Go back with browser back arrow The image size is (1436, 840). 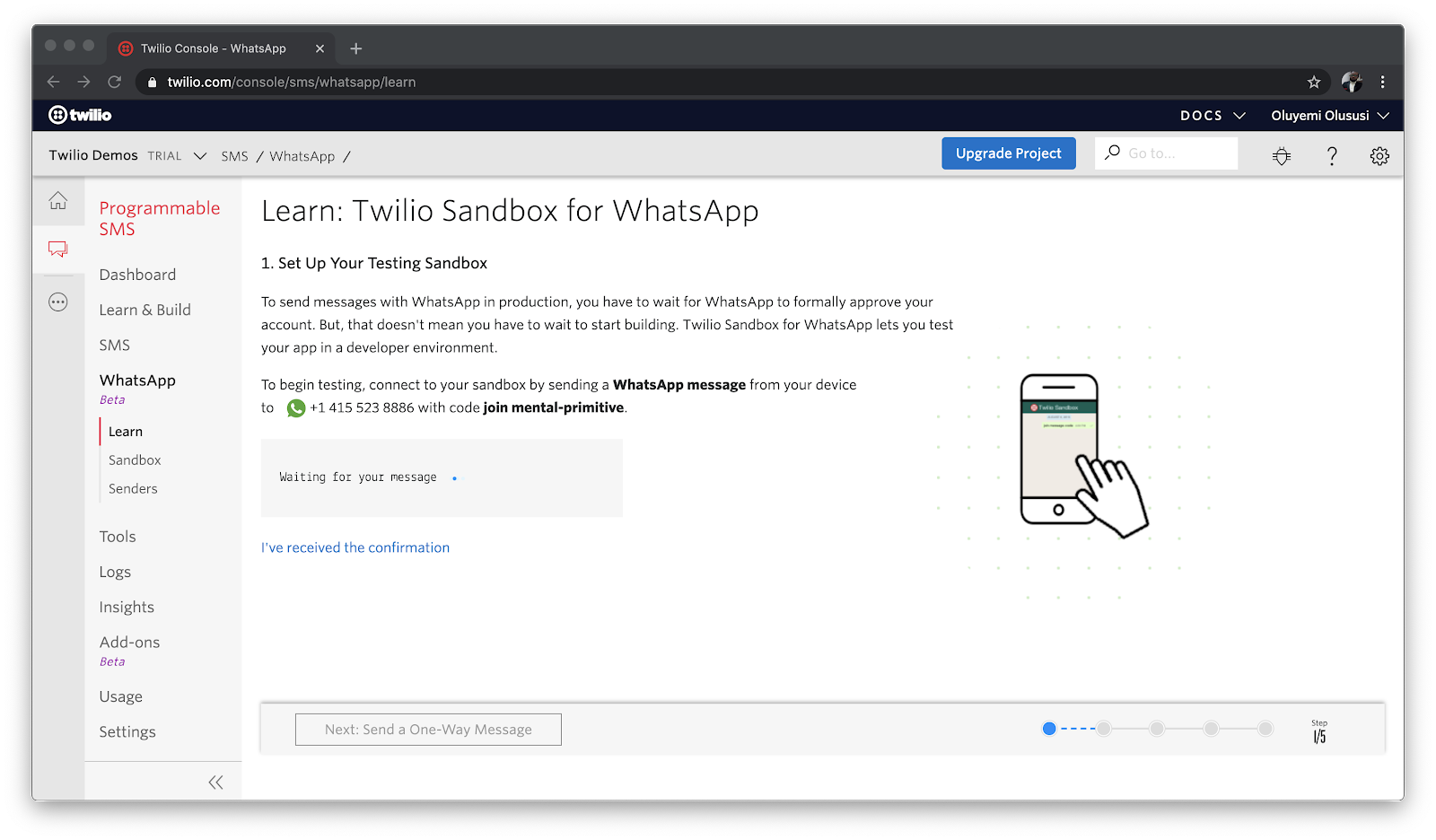pyautogui.click(x=53, y=82)
